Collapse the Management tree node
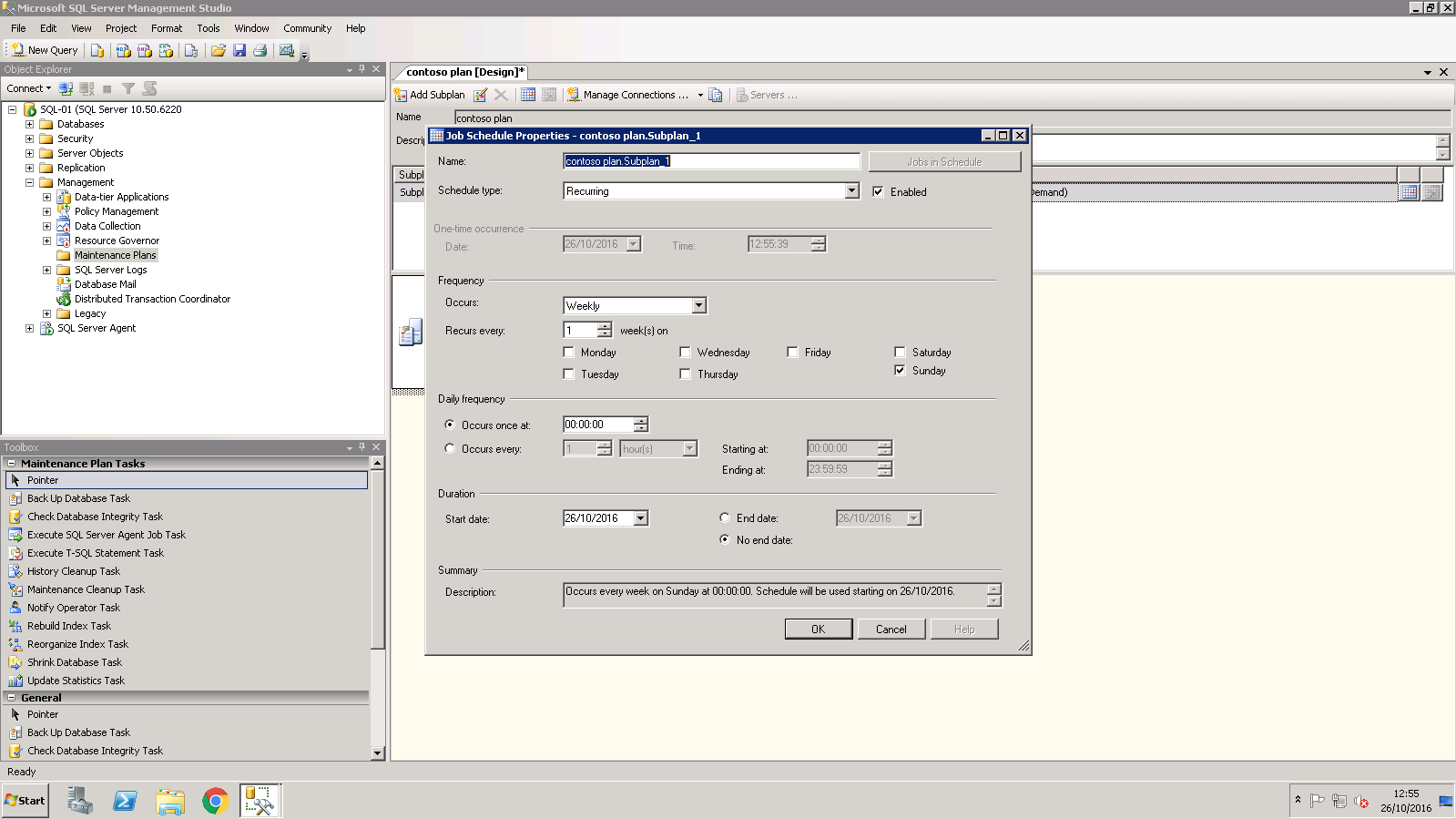Image resolution: width=1456 pixels, height=819 pixels. coord(29,182)
